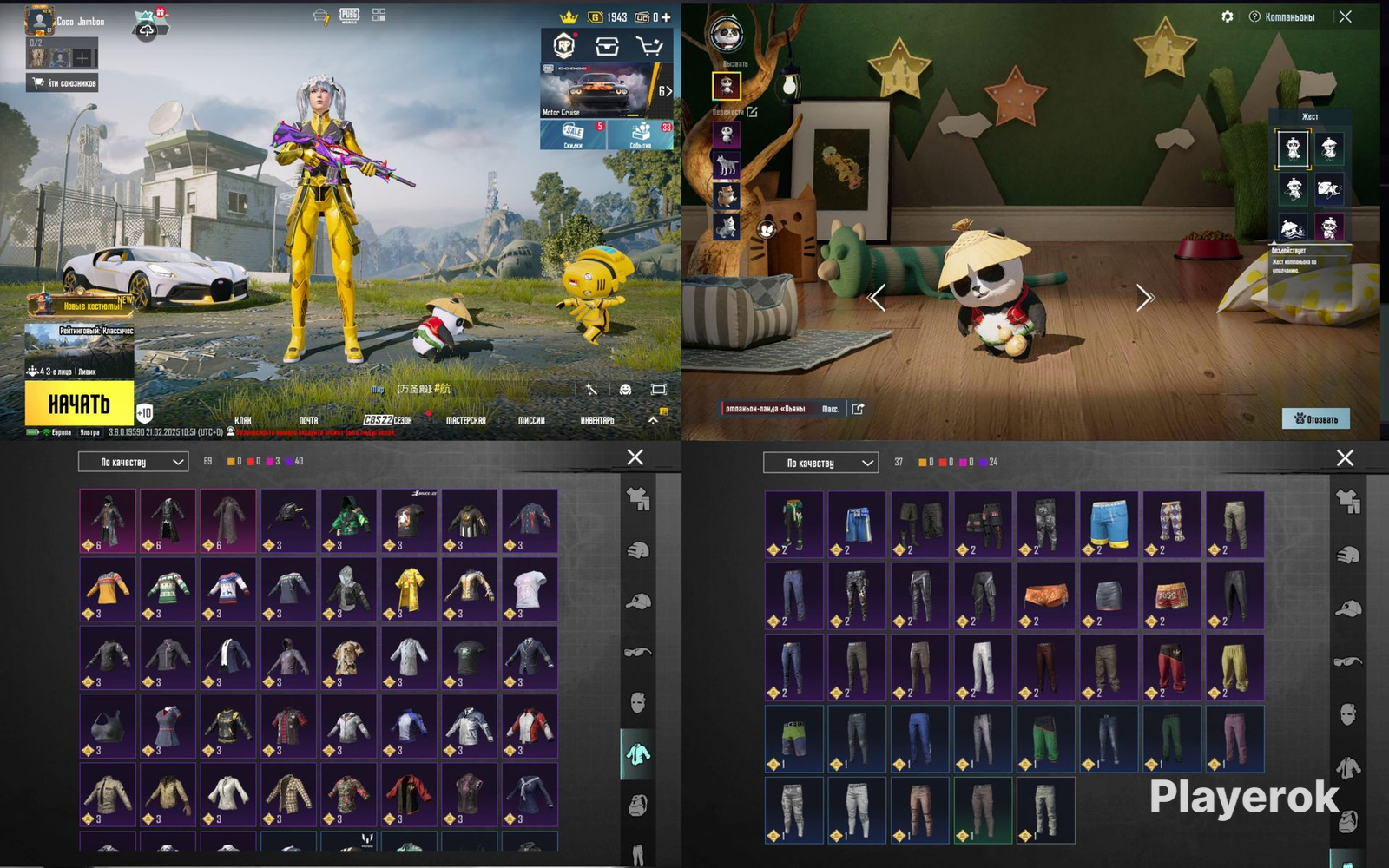Open ИНВЕНТАРЬ in the lobby bottom menu
Viewport: 1389px width, 868px height.
pyautogui.click(x=597, y=420)
